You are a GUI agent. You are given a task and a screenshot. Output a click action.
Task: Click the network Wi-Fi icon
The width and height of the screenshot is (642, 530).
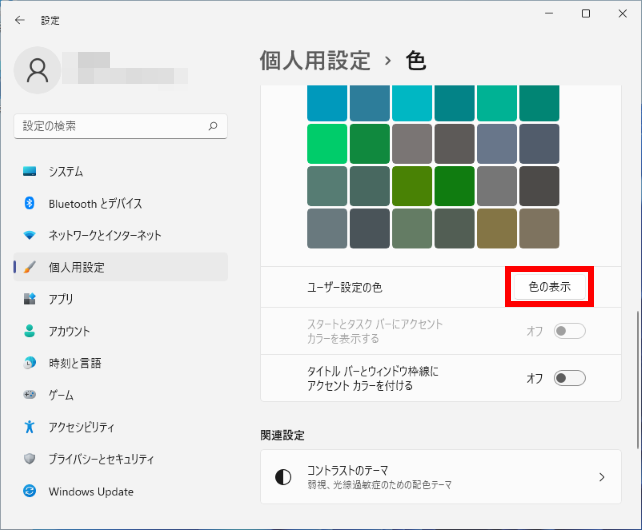[29, 235]
